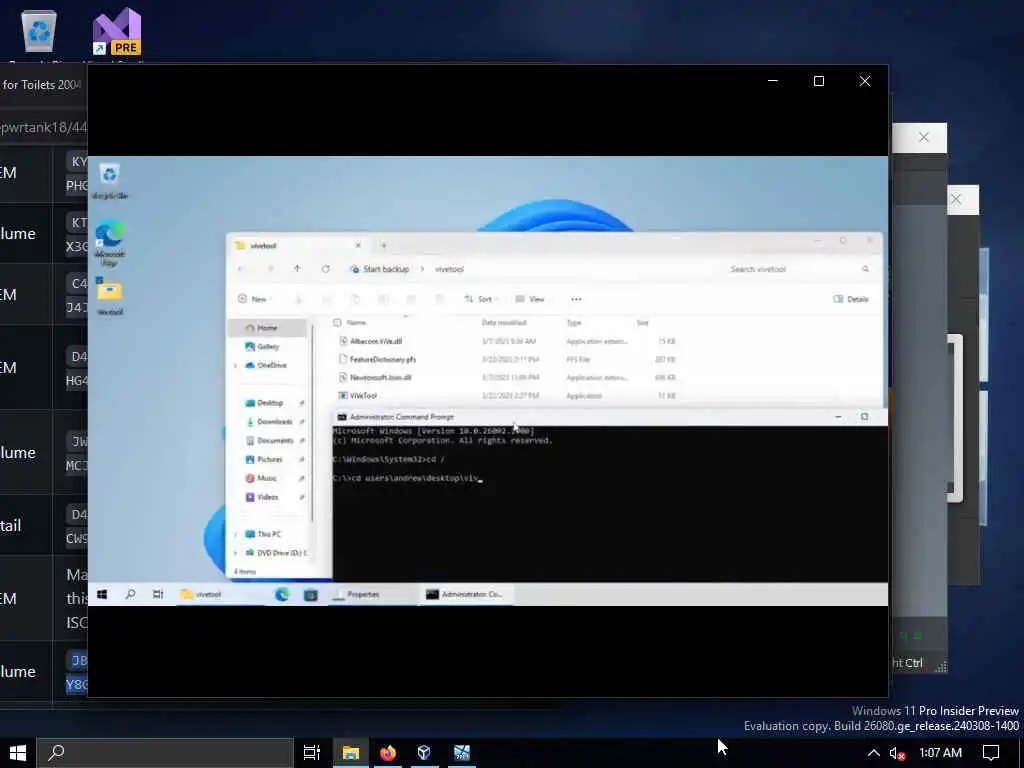Click the search magnifier in recorded taskbar
Screen dimensions: 1024x768
click(131, 594)
